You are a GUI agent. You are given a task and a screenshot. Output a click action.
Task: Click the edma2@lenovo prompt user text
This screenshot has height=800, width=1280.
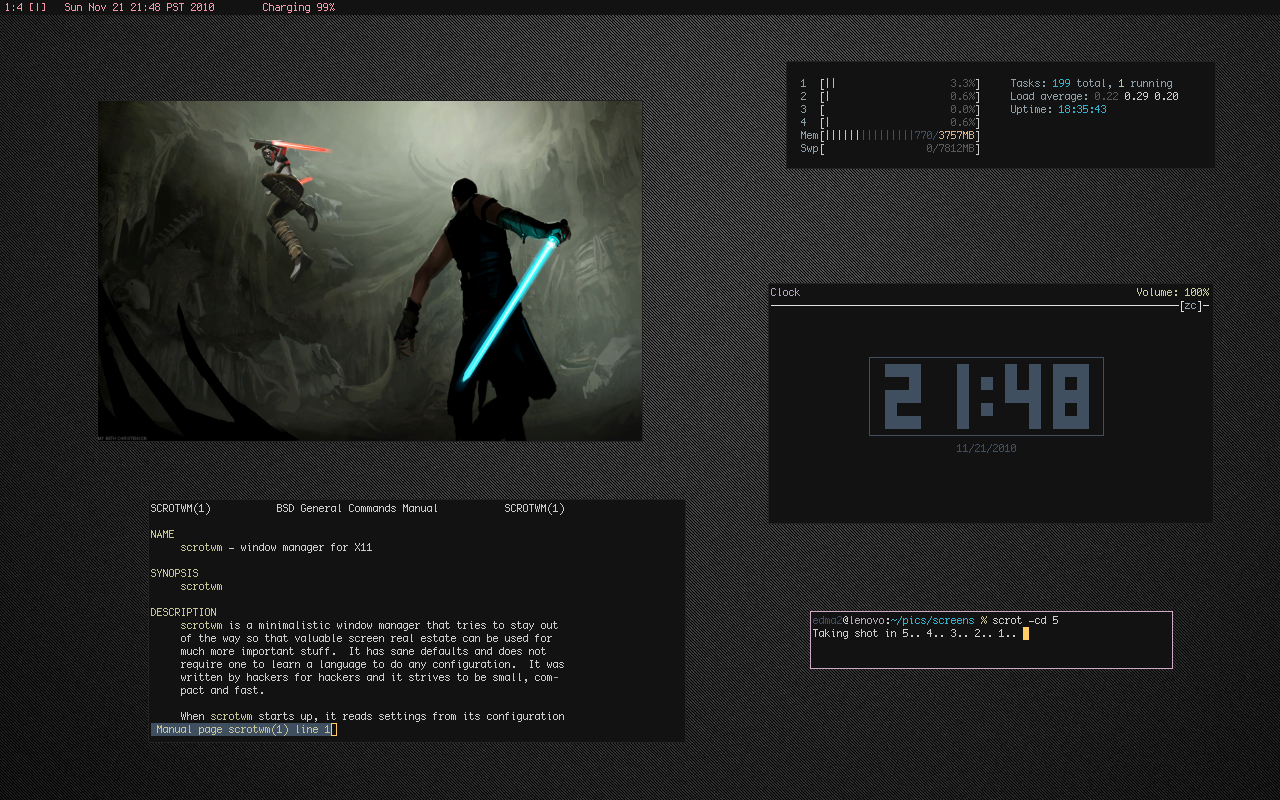click(x=848, y=621)
